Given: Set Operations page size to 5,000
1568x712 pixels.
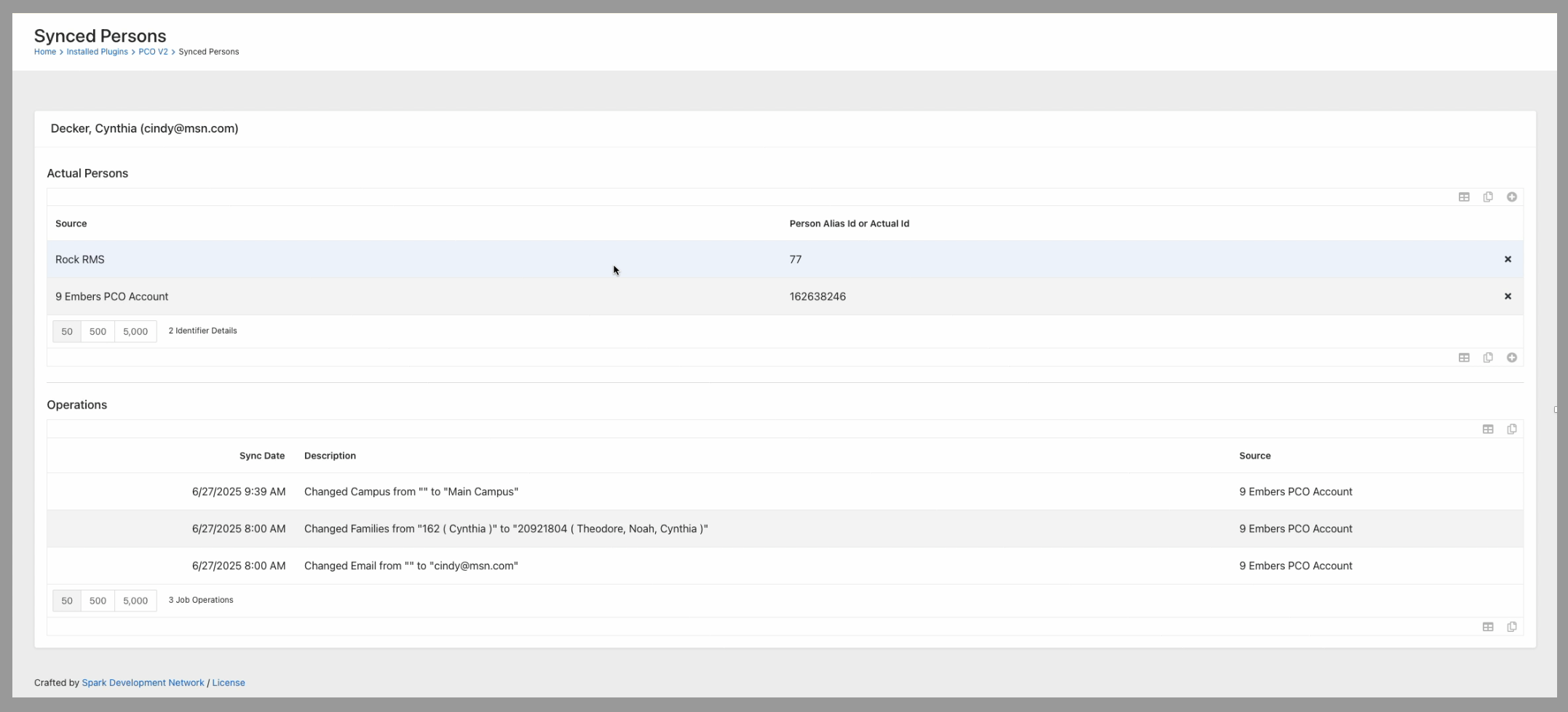Looking at the screenshot, I should [135, 601].
